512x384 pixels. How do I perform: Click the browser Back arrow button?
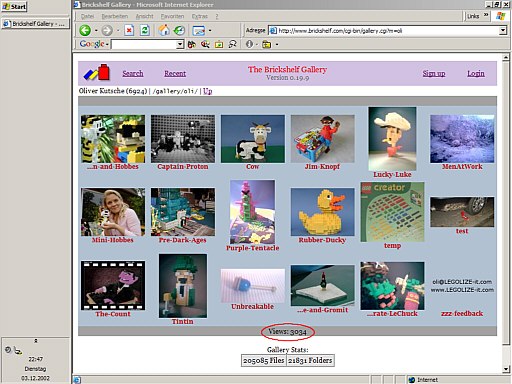tap(85, 30)
